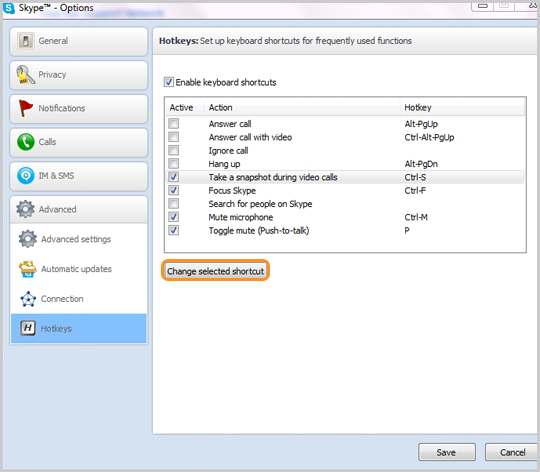Uncheck Take a snapshot during video calls
Image resolution: width=540 pixels, height=472 pixels.
[x=174, y=177]
